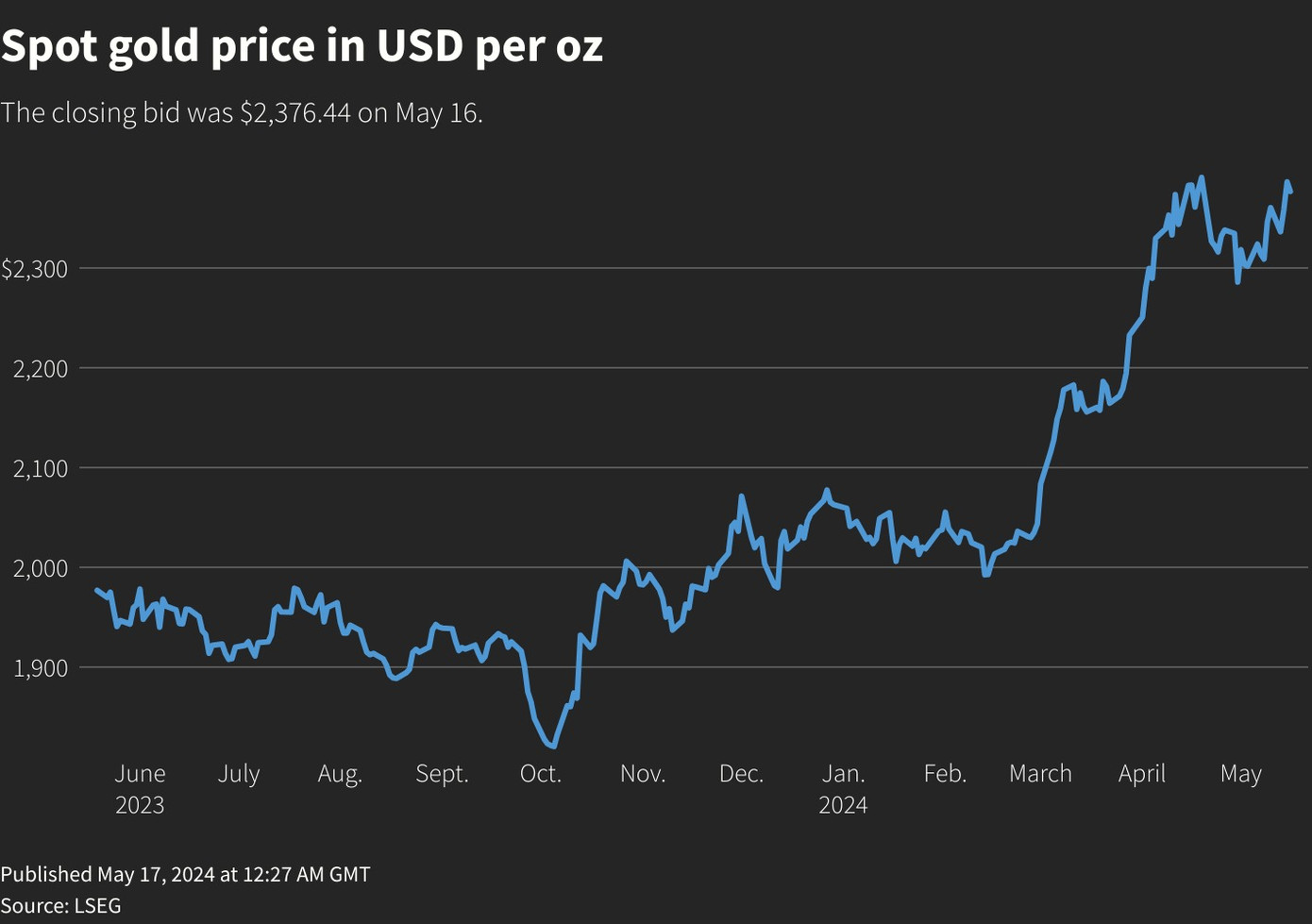The height and width of the screenshot is (924, 1312).
Task: Select the July x-axis label
Action: point(239,774)
